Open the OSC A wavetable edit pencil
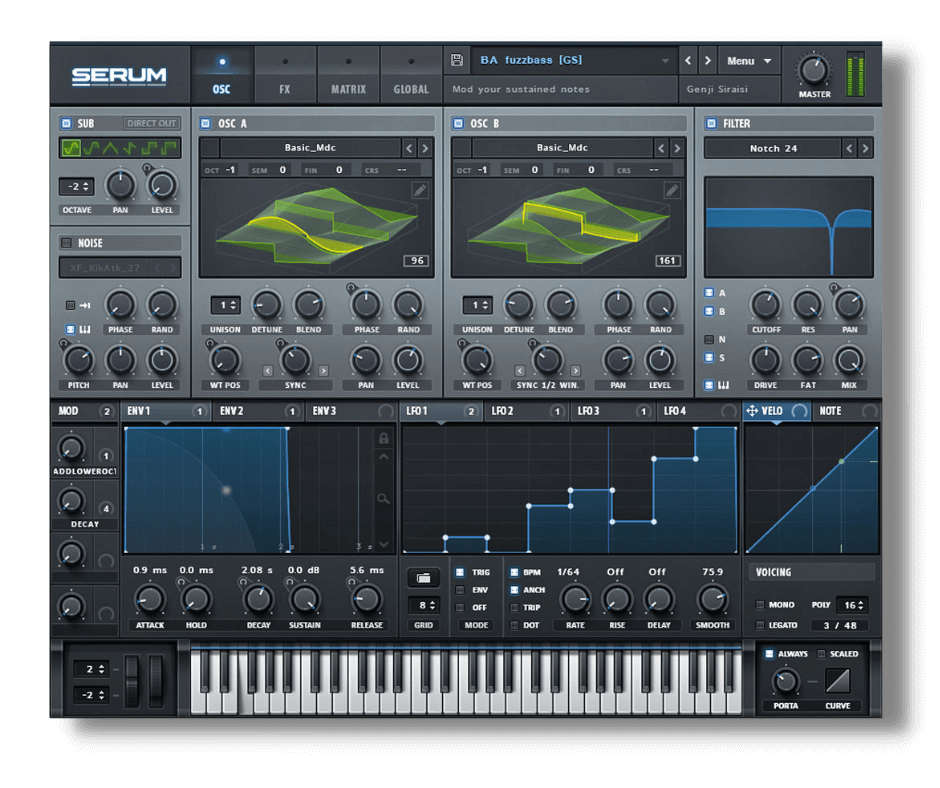This screenshot has height=788, width=940. [420, 191]
